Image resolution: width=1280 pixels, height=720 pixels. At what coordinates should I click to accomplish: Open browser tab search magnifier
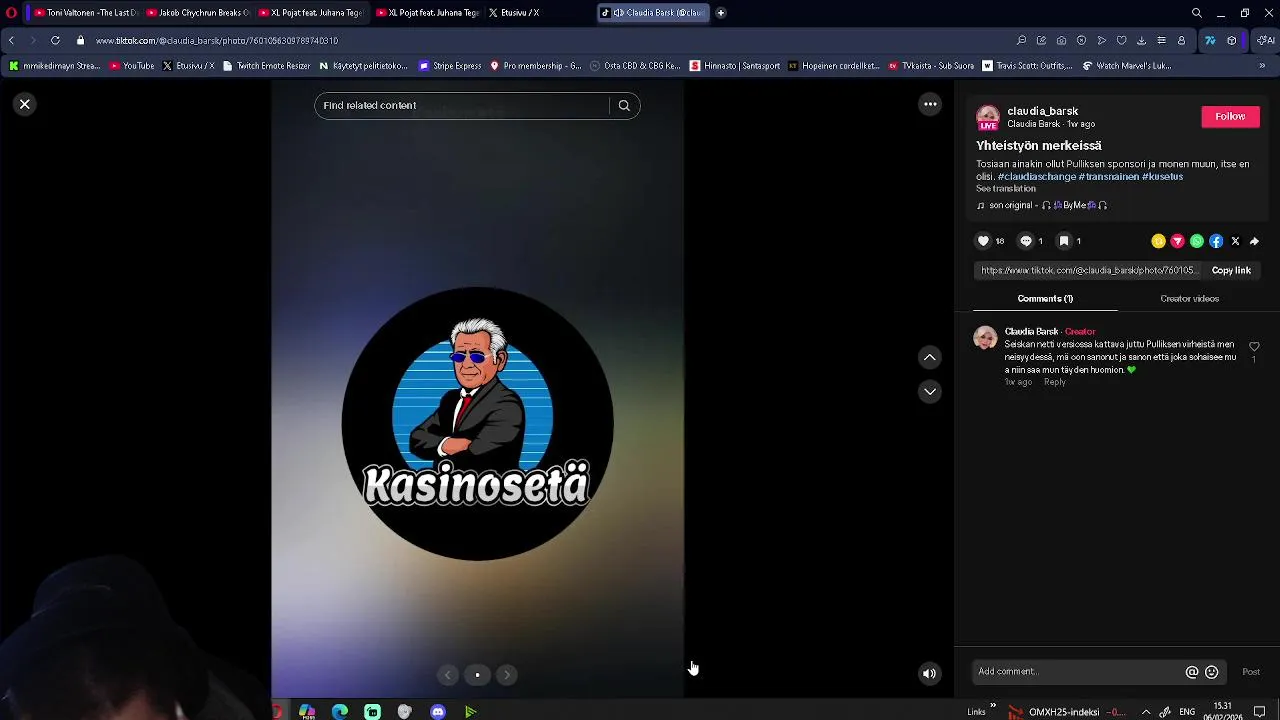[x=1197, y=13]
